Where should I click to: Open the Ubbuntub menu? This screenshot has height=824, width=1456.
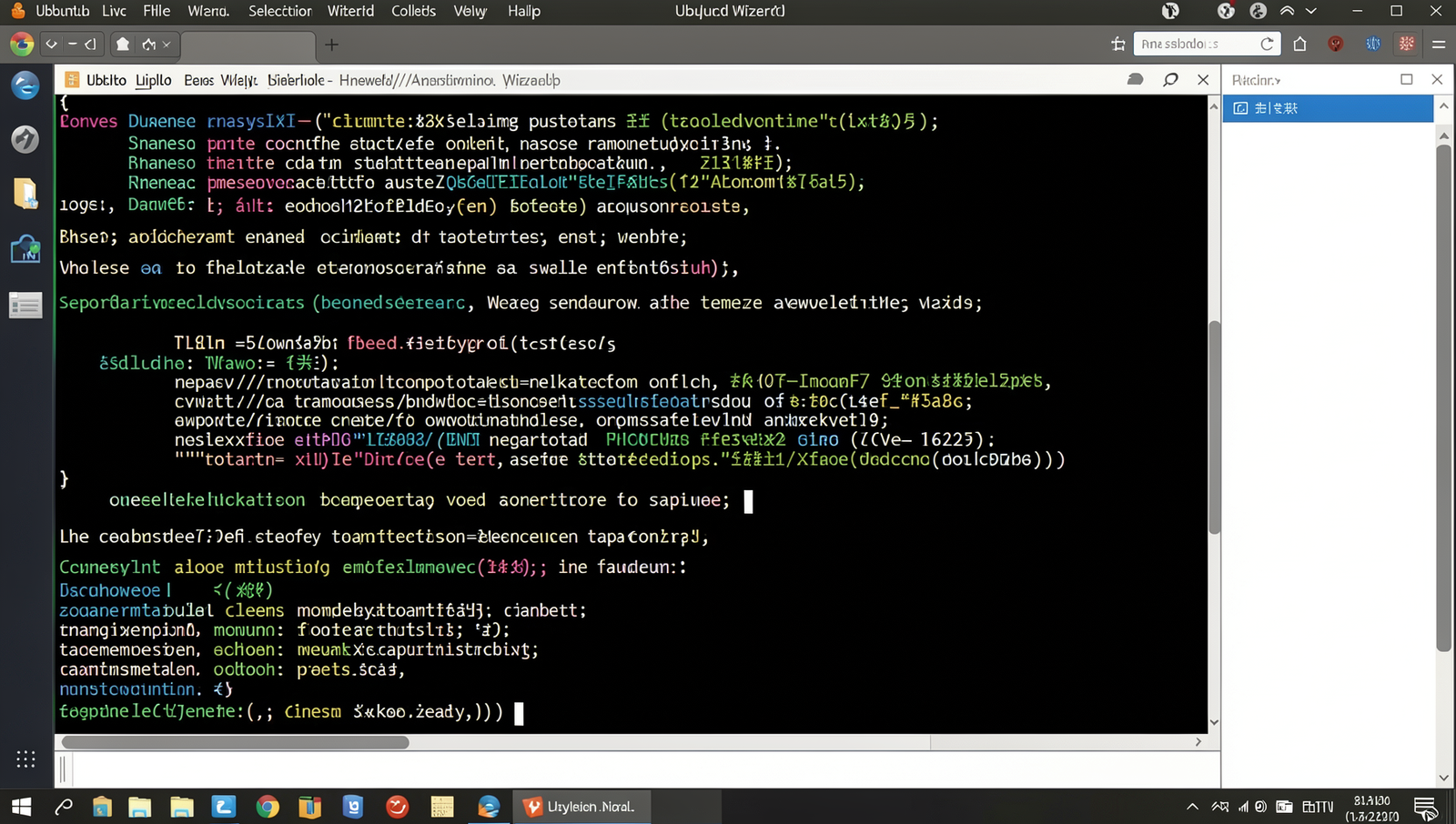[62, 11]
